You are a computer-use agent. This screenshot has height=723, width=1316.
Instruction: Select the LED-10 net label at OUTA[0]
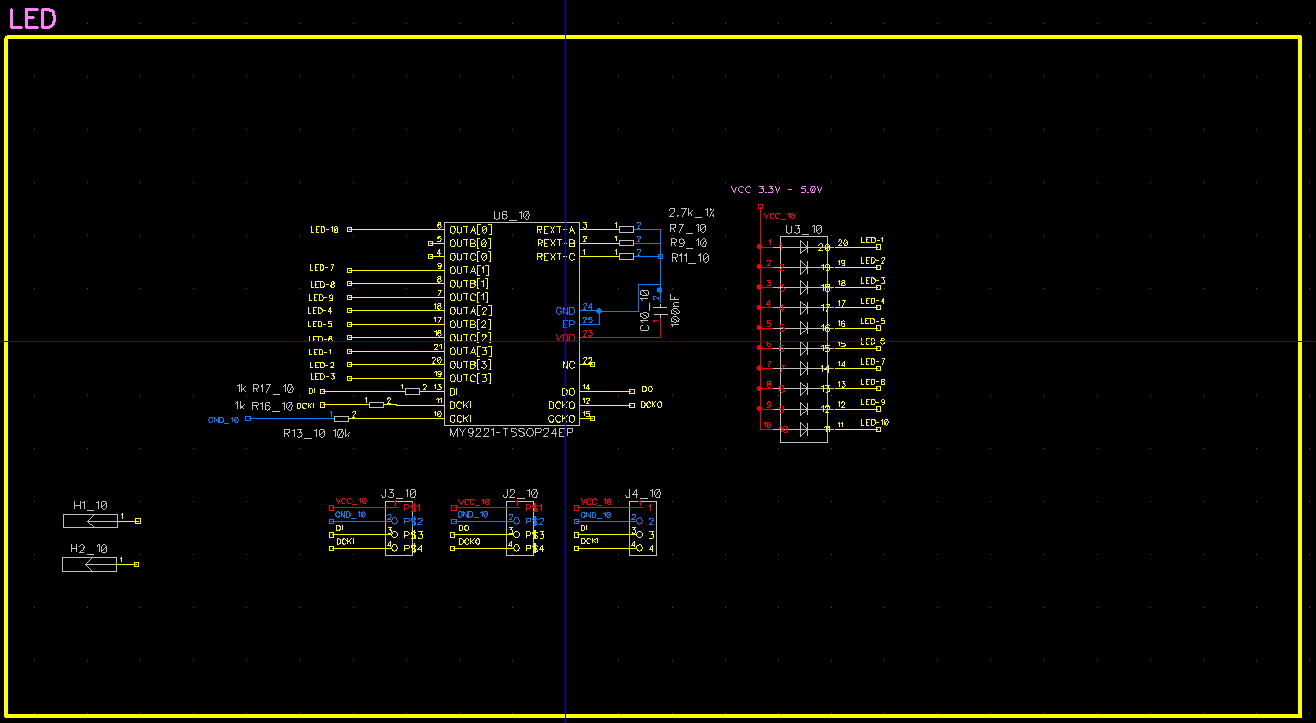[324, 230]
